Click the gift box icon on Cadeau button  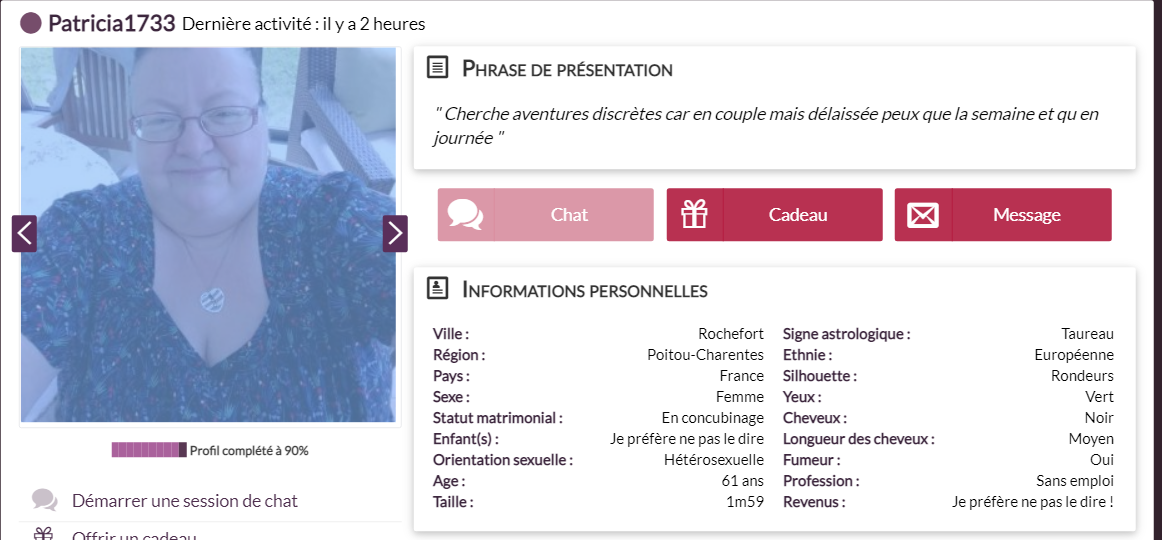pyautogui.click(x=694, y=215)
